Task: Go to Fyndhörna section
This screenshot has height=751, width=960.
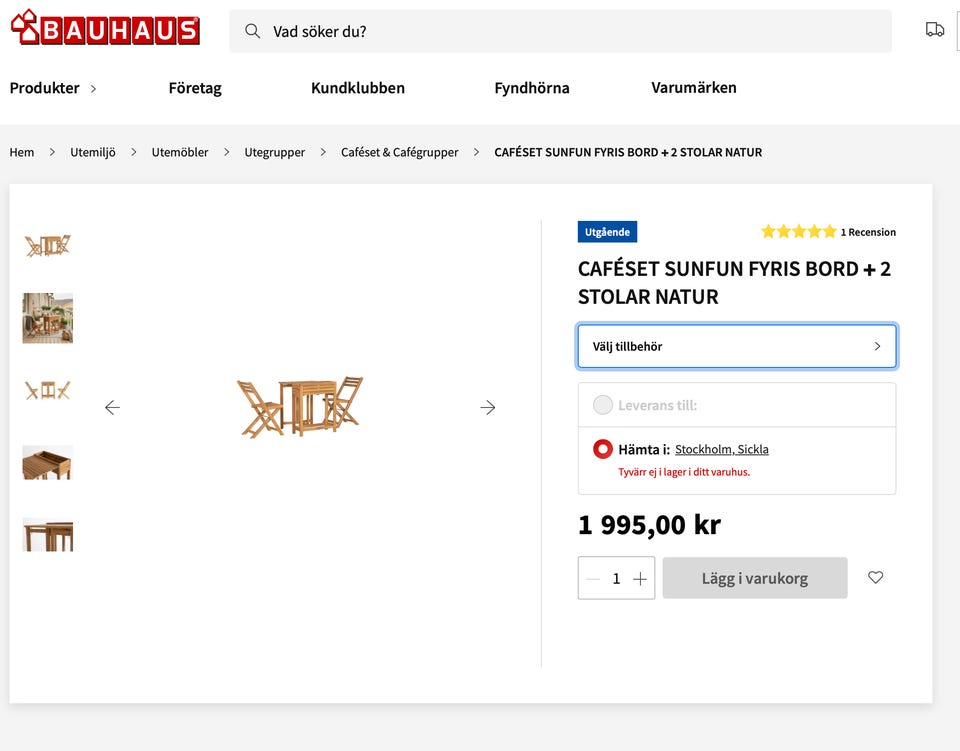Action: 531,88
